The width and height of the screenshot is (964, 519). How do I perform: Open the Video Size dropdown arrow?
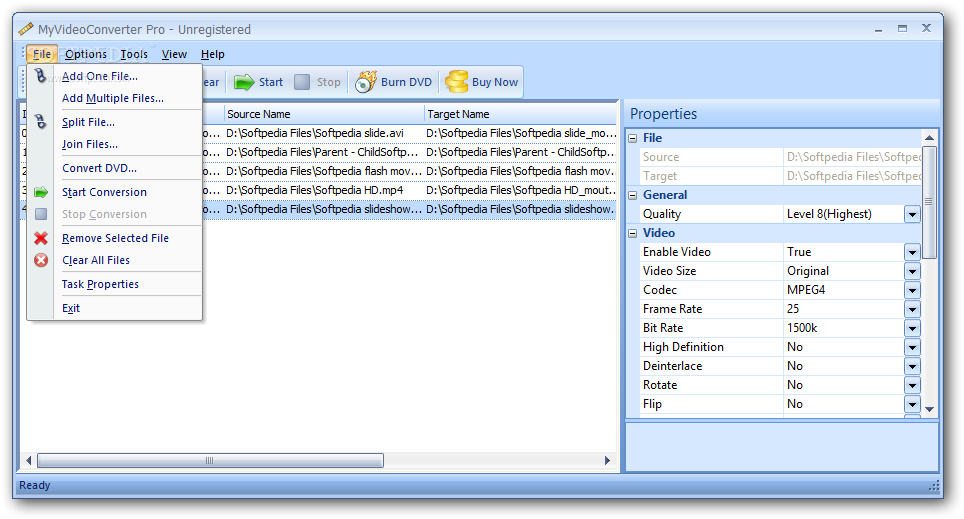tap(912, 272)
